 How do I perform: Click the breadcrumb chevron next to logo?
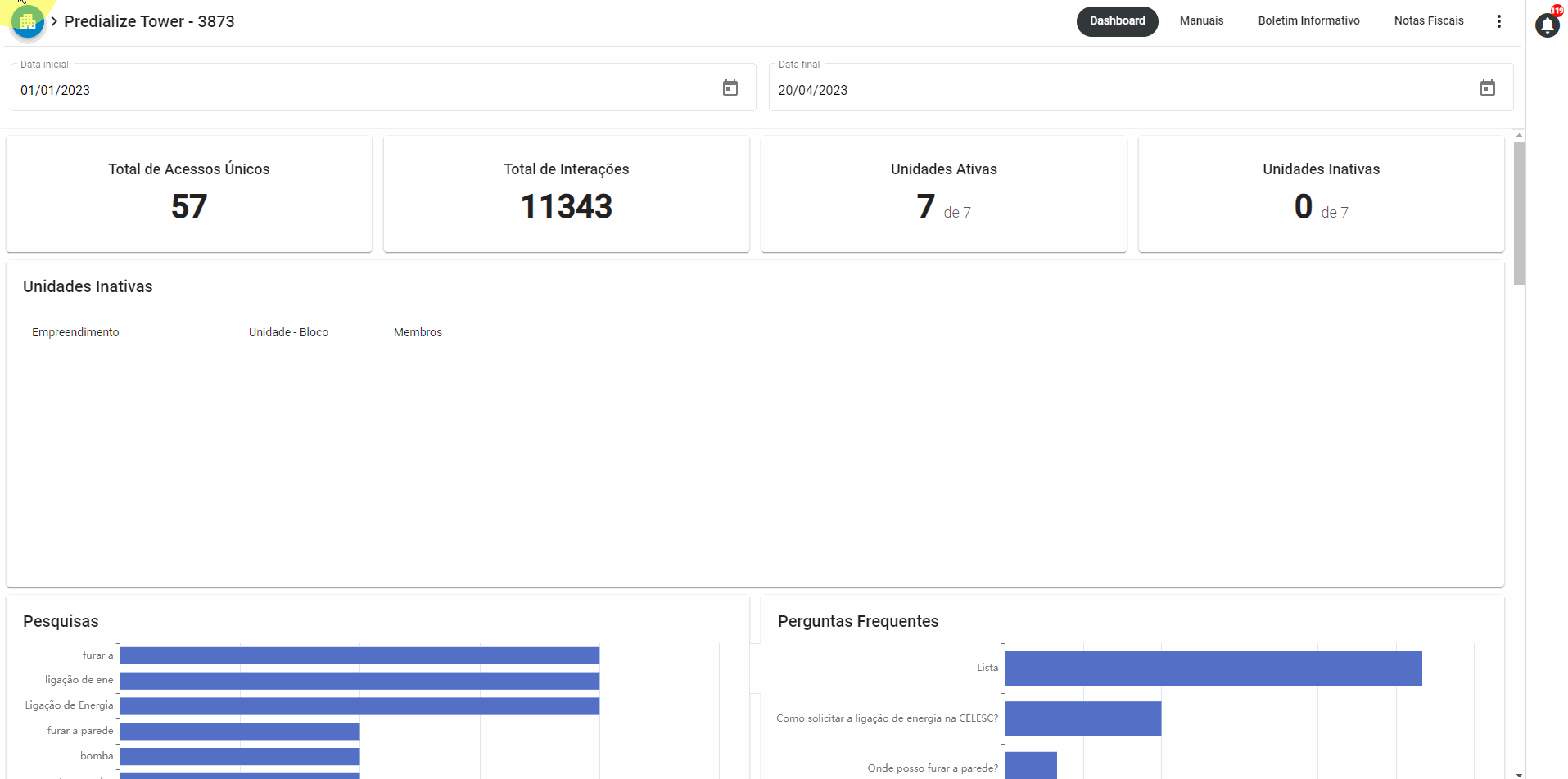click(x=54, y=22)
